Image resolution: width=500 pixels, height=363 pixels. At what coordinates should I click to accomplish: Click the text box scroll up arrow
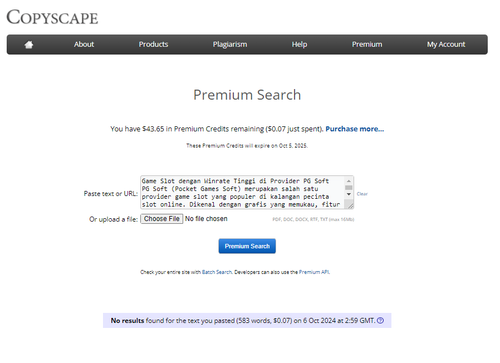click(x=349, y=181)
